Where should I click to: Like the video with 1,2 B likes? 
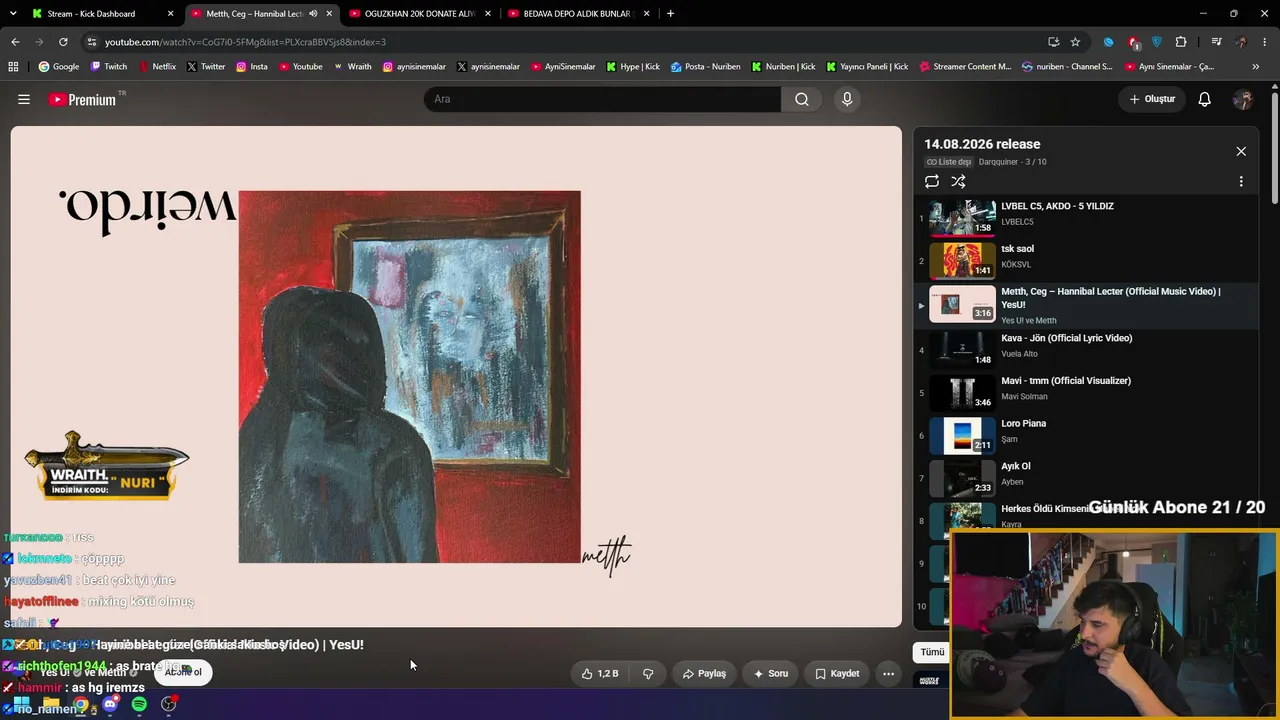tap(600, 674)
